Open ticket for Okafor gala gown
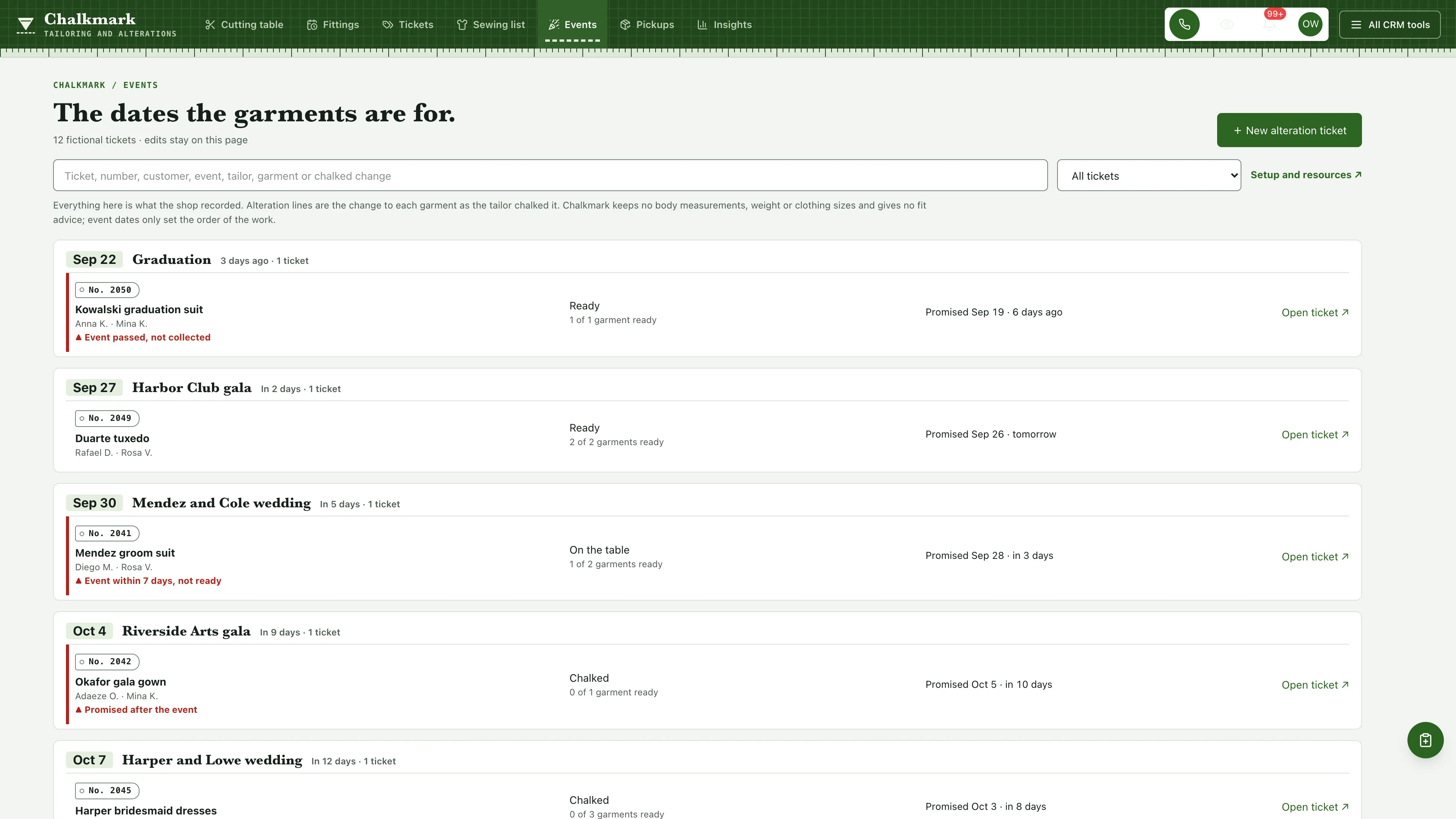 1315,685
